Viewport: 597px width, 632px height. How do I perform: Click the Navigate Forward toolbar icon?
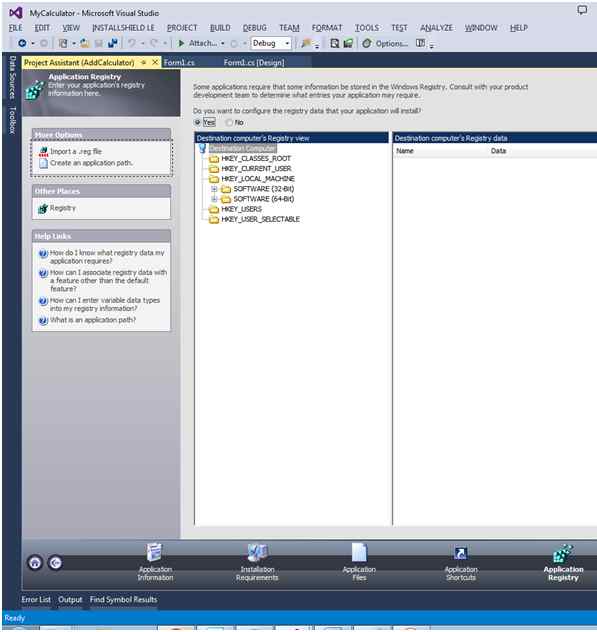44,43
